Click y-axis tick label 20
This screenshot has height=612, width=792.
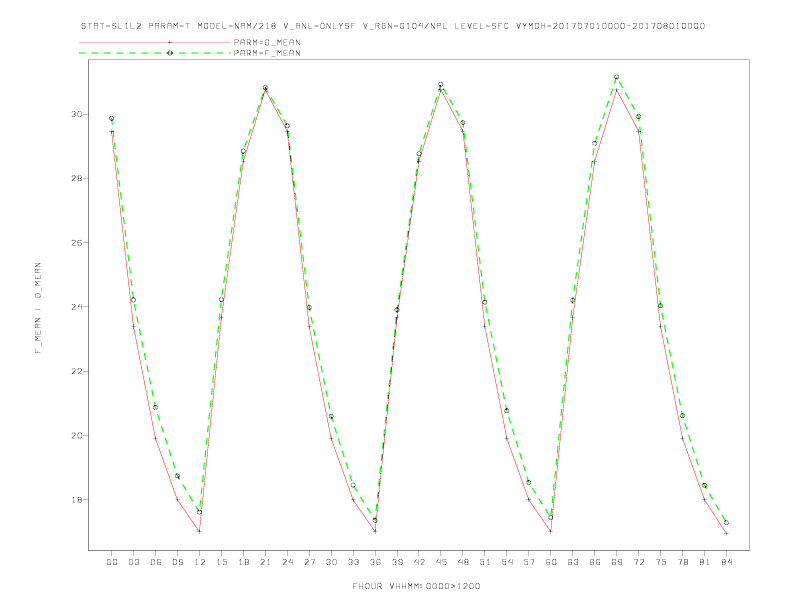tap(76, 435)
